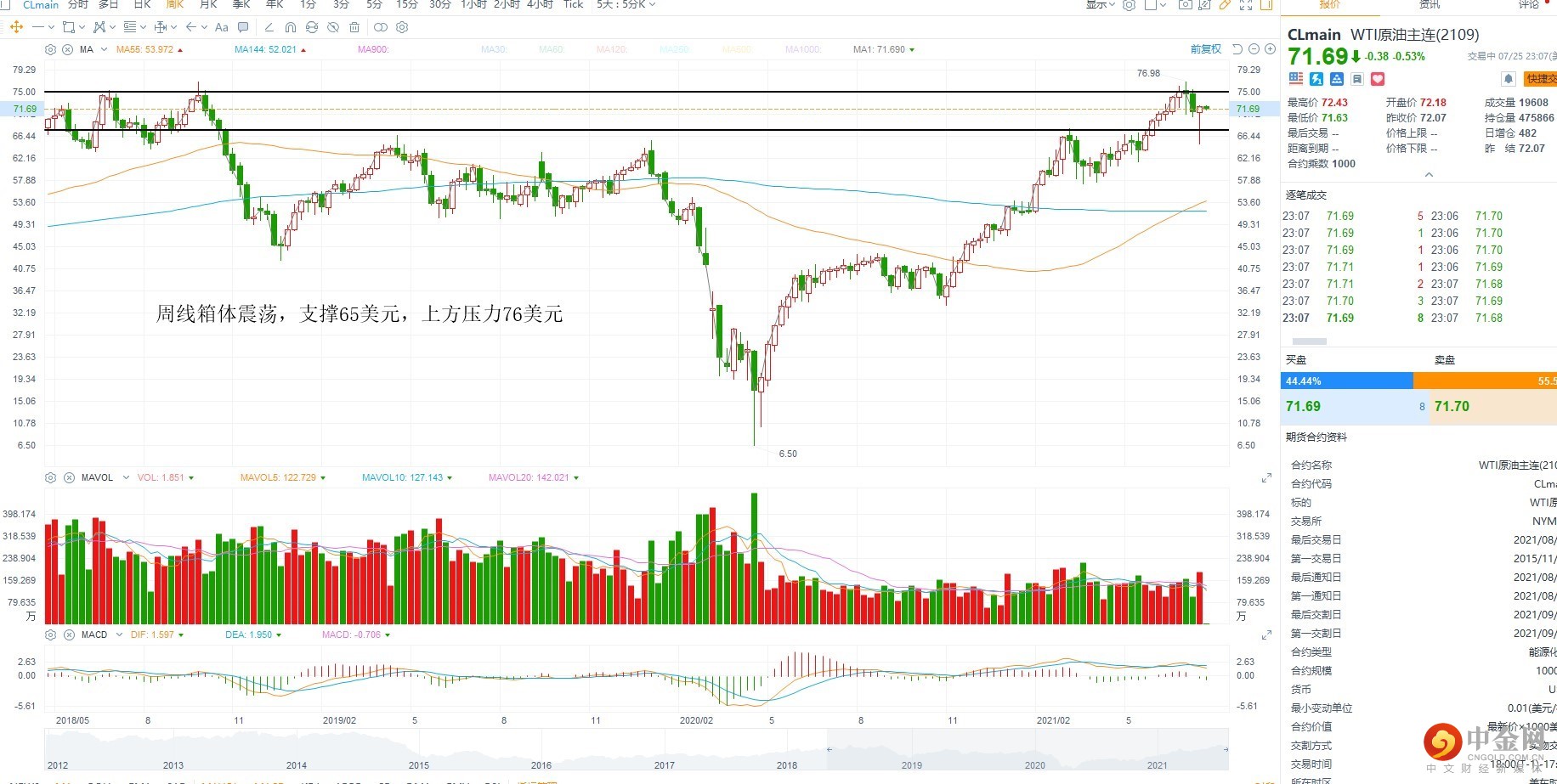Enter fullscreen chart mode

[1246, 5]
